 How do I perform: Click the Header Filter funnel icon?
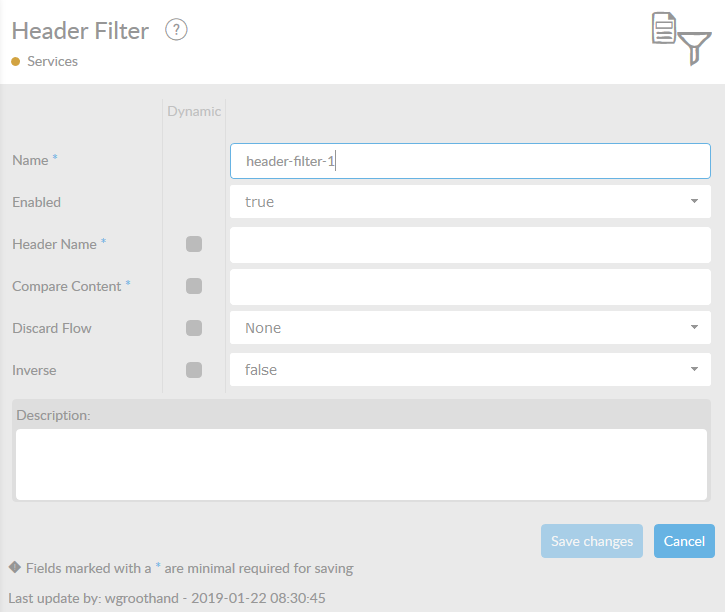coord(681,38)
